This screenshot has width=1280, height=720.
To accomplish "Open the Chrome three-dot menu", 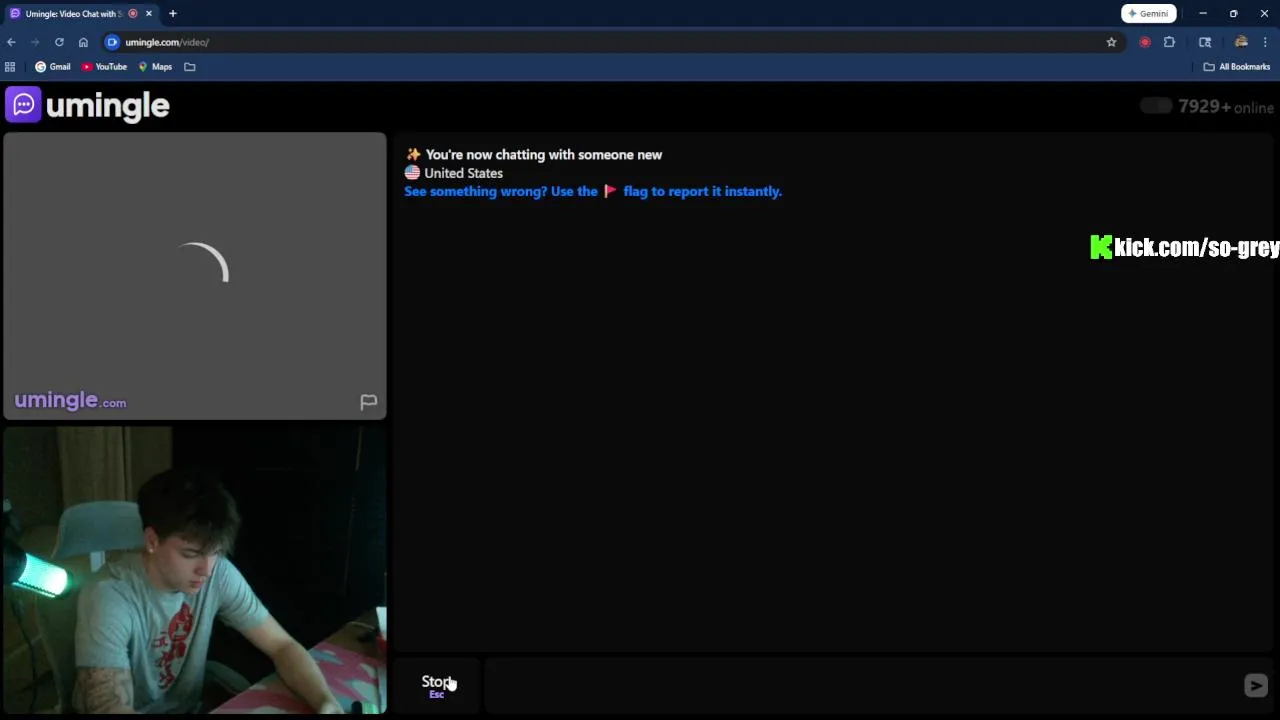I will 1265,42.
